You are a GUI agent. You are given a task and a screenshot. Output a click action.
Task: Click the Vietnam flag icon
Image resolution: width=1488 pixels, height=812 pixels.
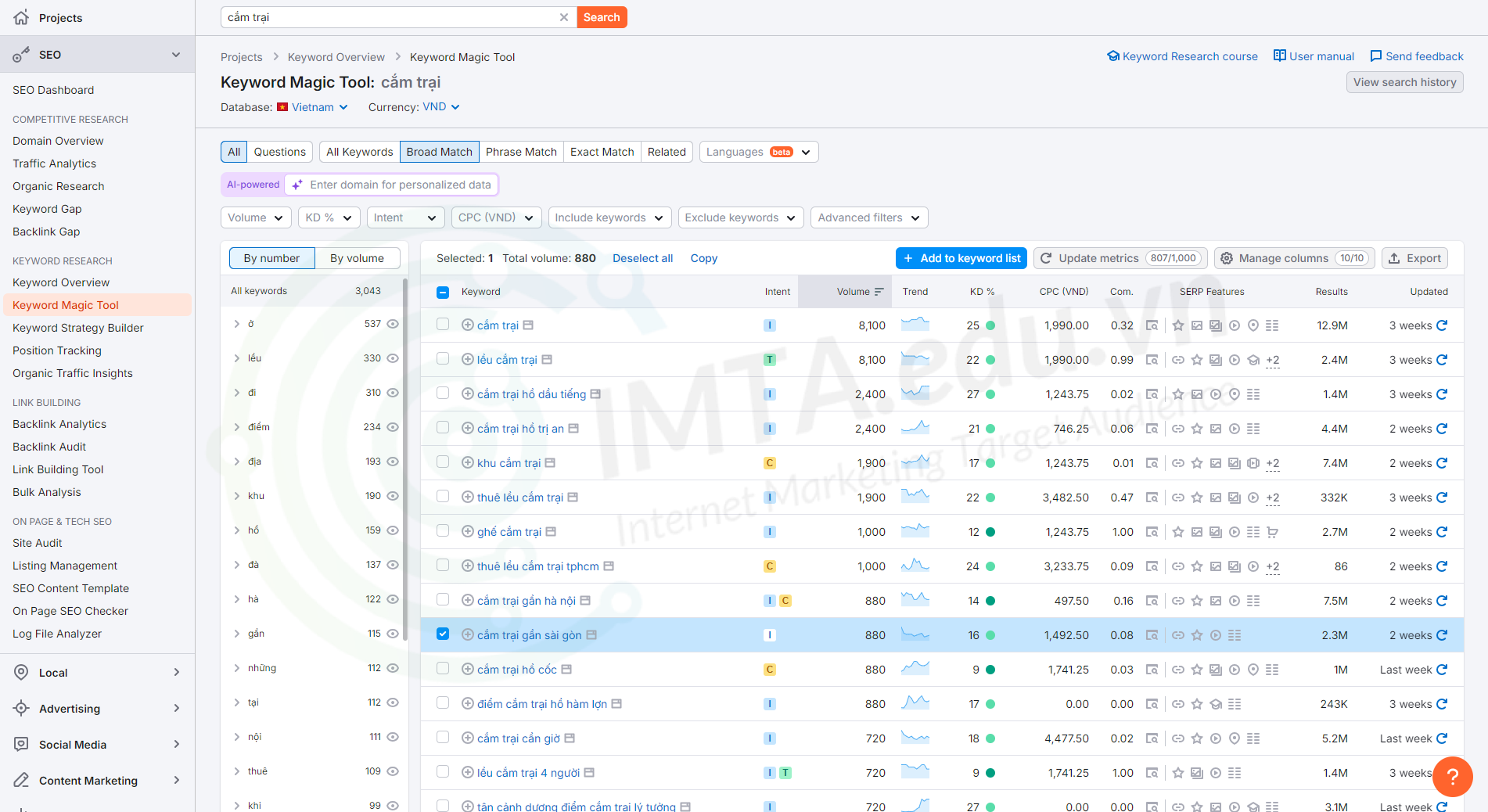pyautogui.click(x=282, y=107)
